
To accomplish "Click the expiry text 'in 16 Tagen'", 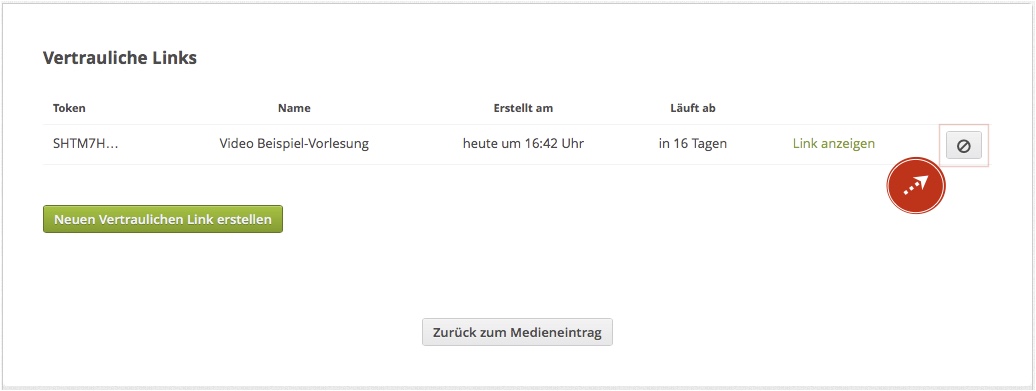I will [692, 143].
